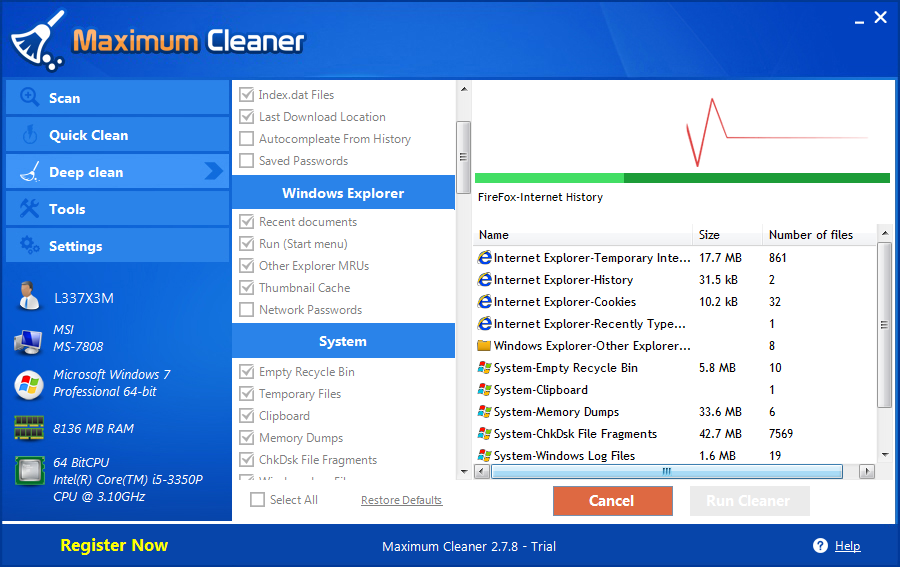Click the computer icon beside MSI MS-7808

pyautogui.click(x=28, y=341)
